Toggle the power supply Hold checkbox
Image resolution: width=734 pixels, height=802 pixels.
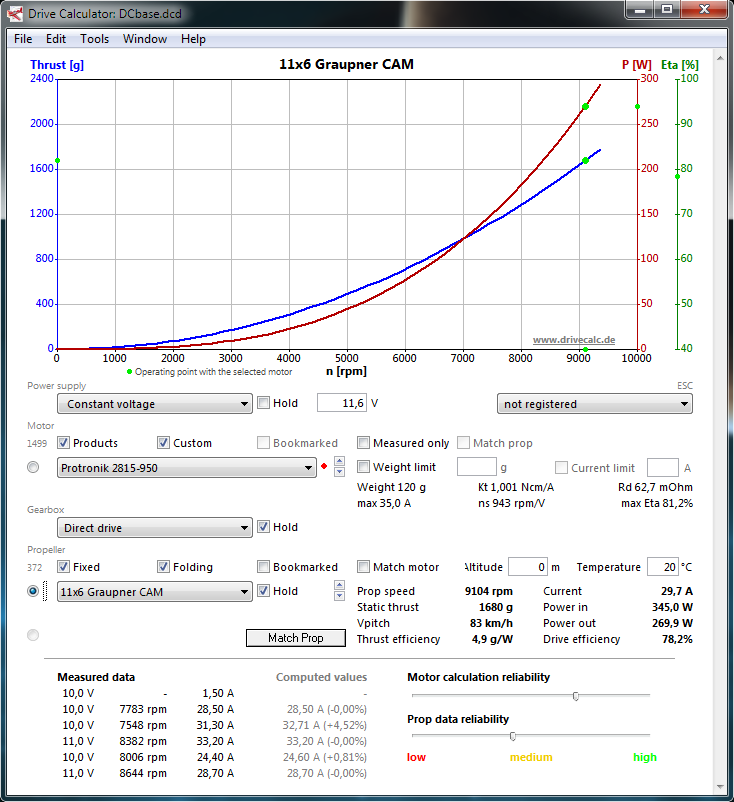coord(263,403)
